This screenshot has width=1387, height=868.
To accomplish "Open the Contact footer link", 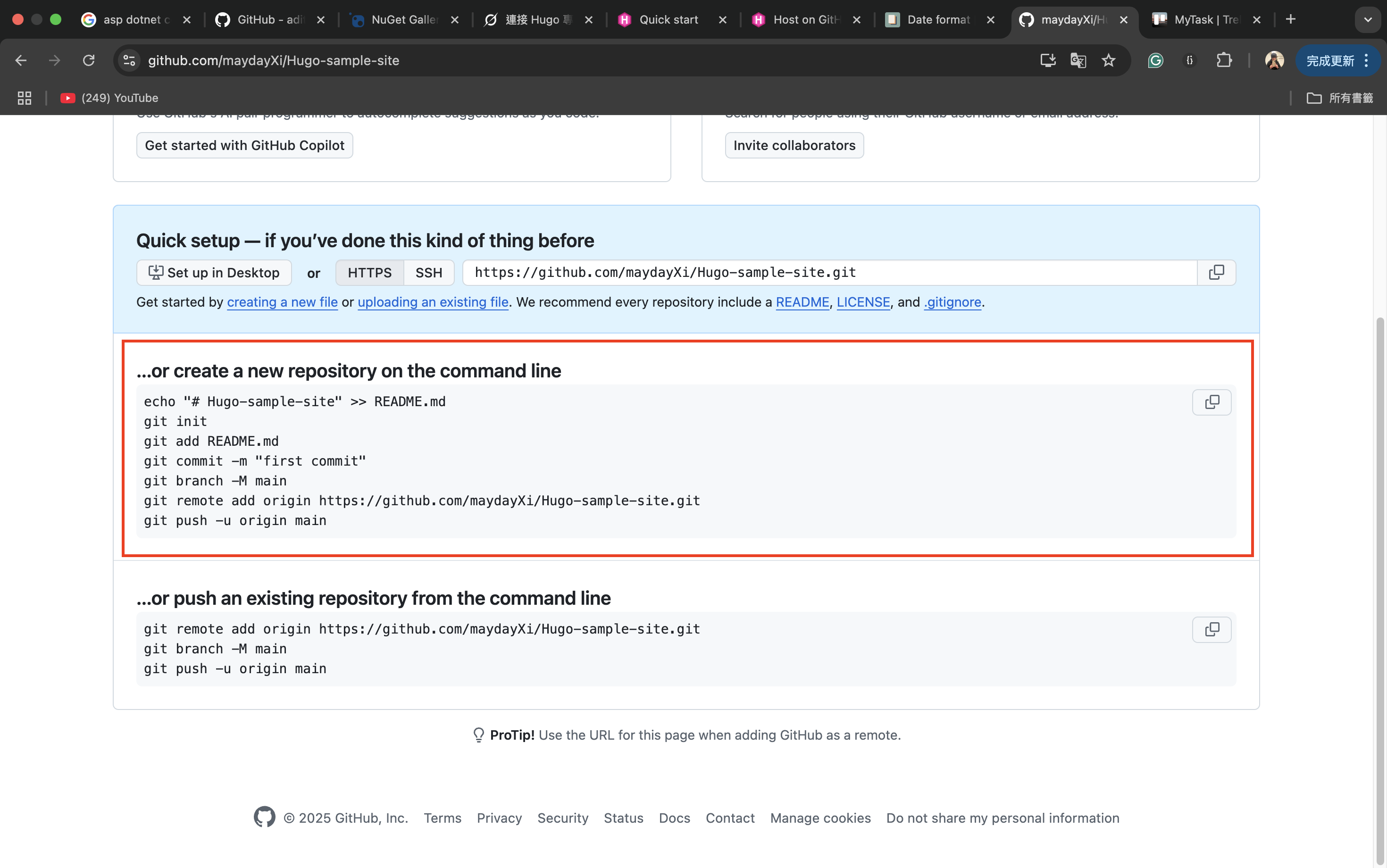I will tap(730, 818).
